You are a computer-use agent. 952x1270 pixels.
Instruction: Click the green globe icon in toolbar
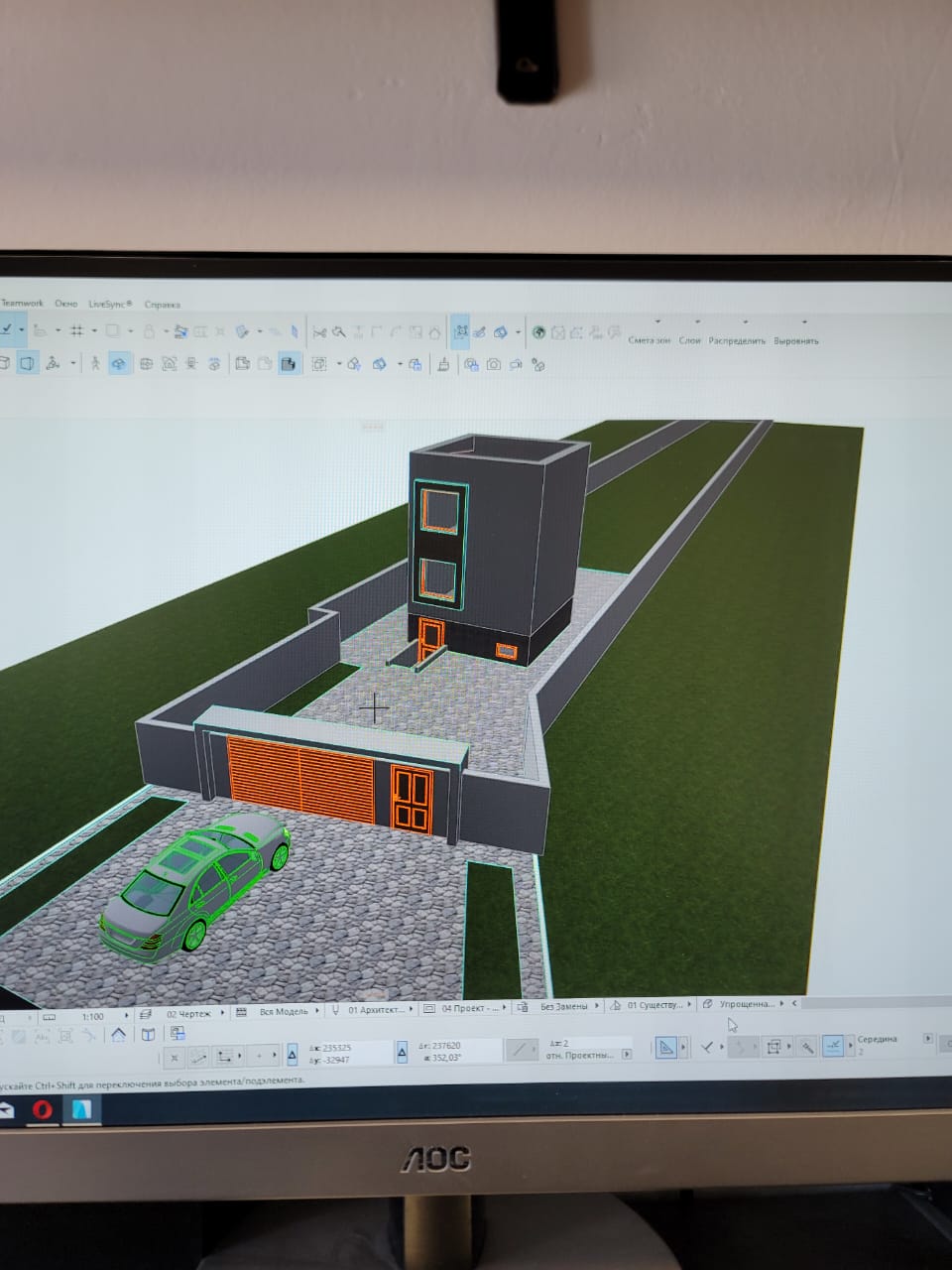click(538, 333)
